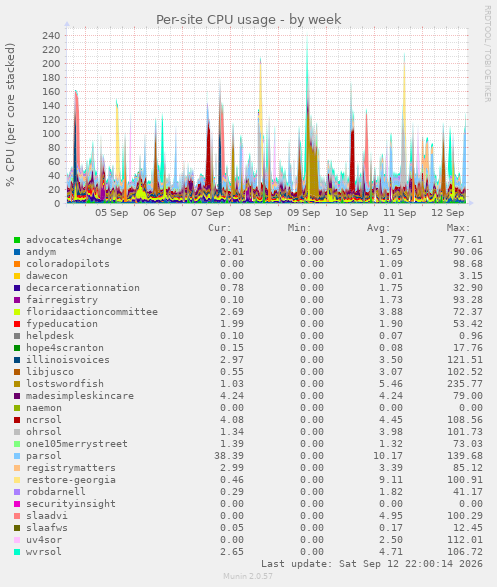Viewport: 497px width, 587px height.
Task: Click the 'floridaactioncommittee' legend label
Action: point(92,312)
